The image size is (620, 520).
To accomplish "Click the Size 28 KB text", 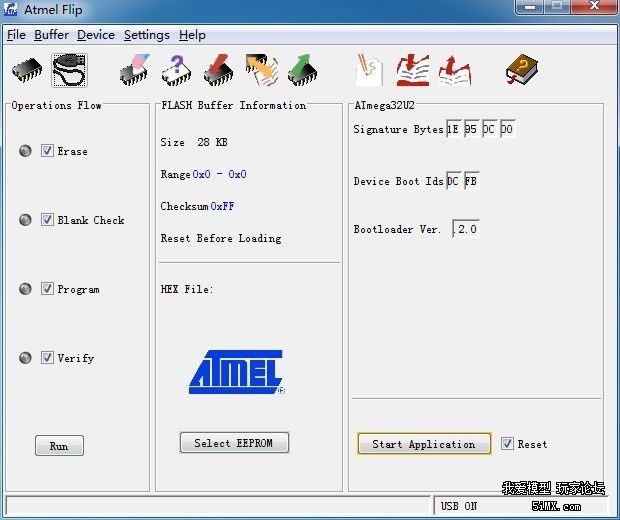I will [194, 142].
